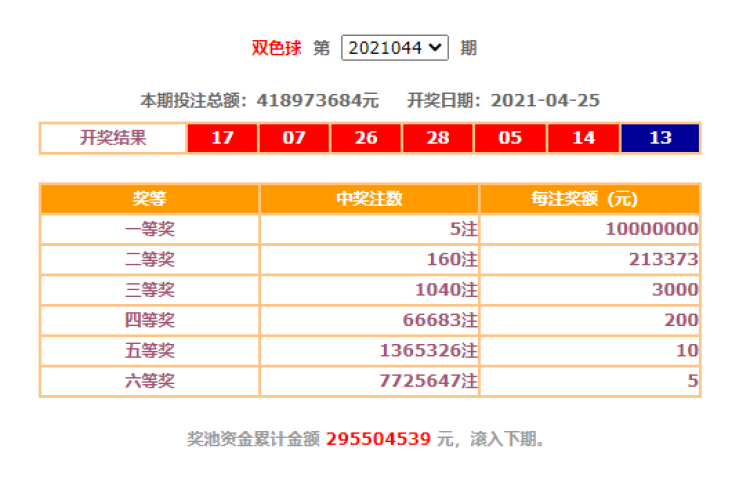750x478 pixels.
Task: Select the blue ball number 13
Action: click(660, 138)
